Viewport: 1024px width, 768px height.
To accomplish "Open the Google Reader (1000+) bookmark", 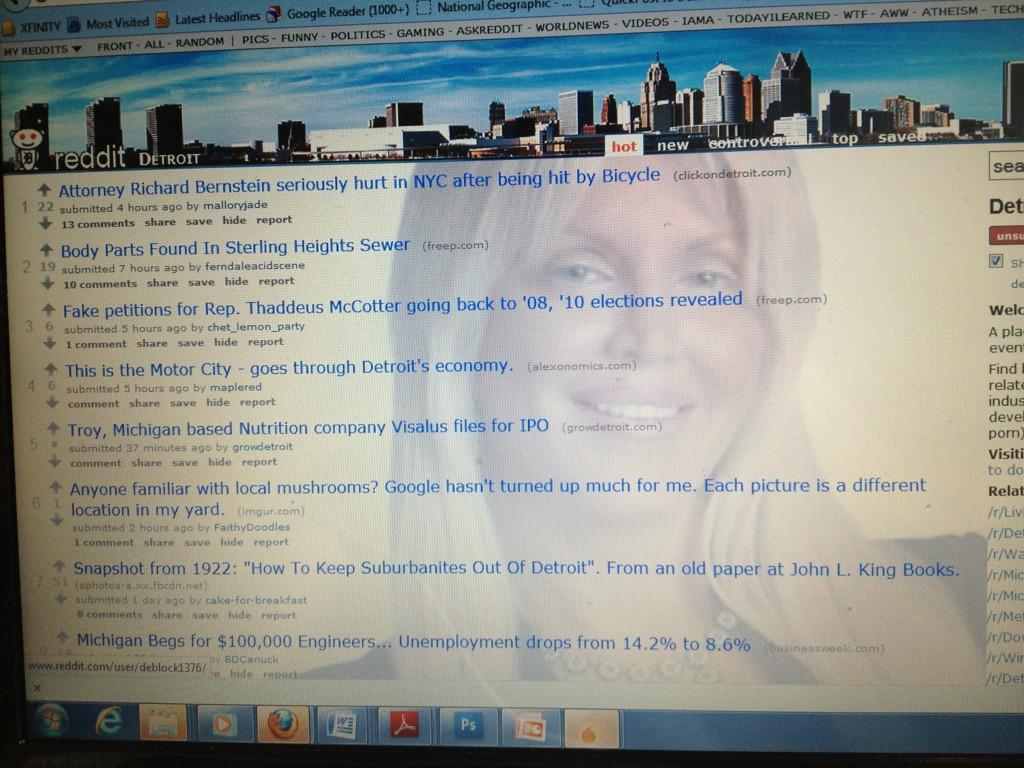I will tap(339, 12).
